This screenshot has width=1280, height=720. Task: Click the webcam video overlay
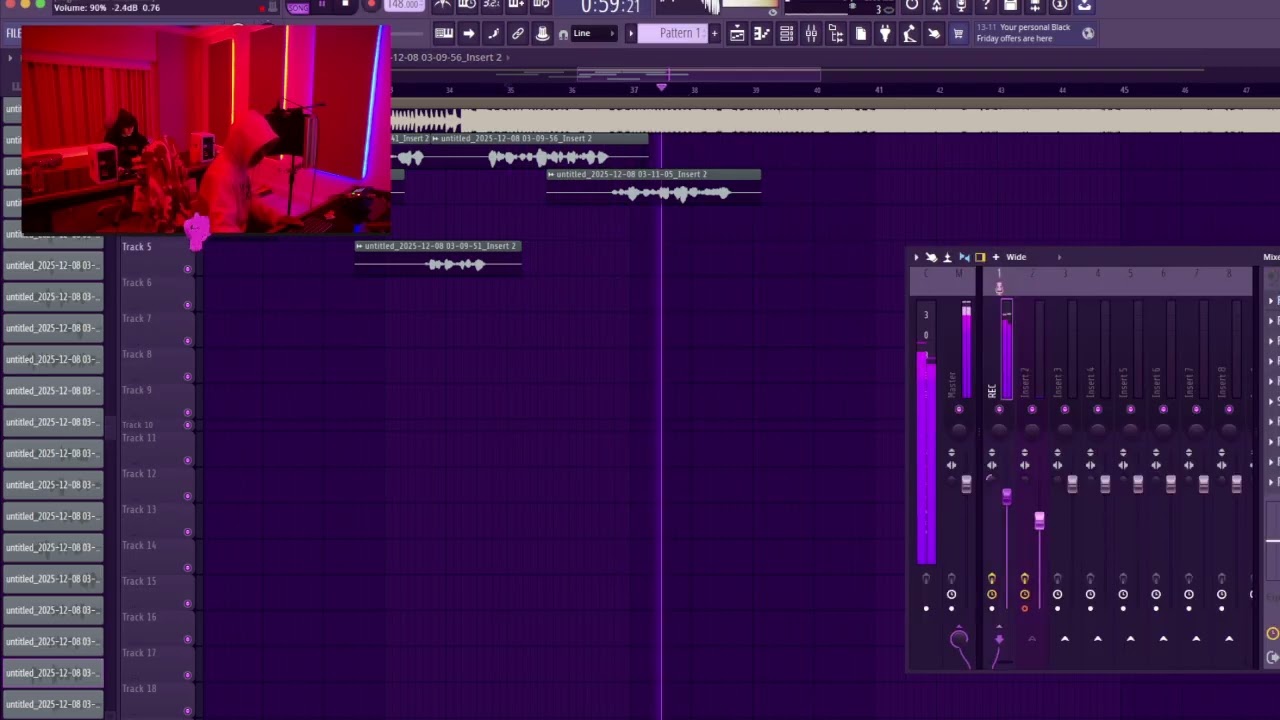tap(205, 130)
